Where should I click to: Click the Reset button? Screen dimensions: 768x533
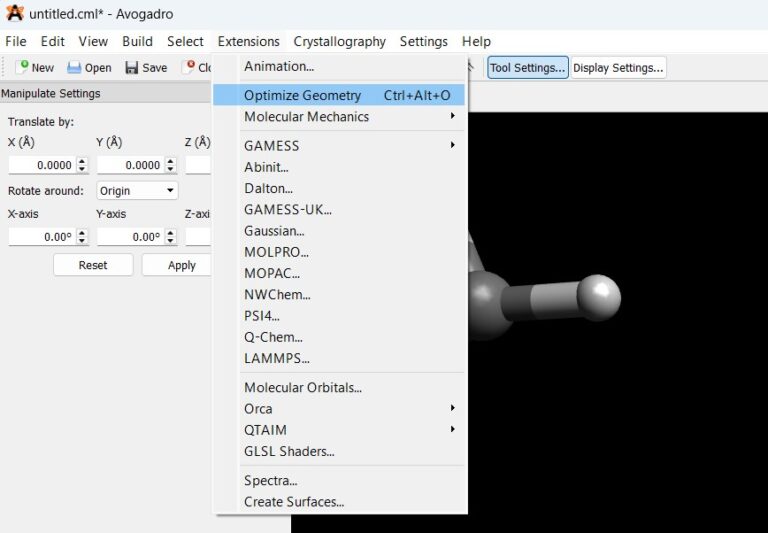[93, 265]
